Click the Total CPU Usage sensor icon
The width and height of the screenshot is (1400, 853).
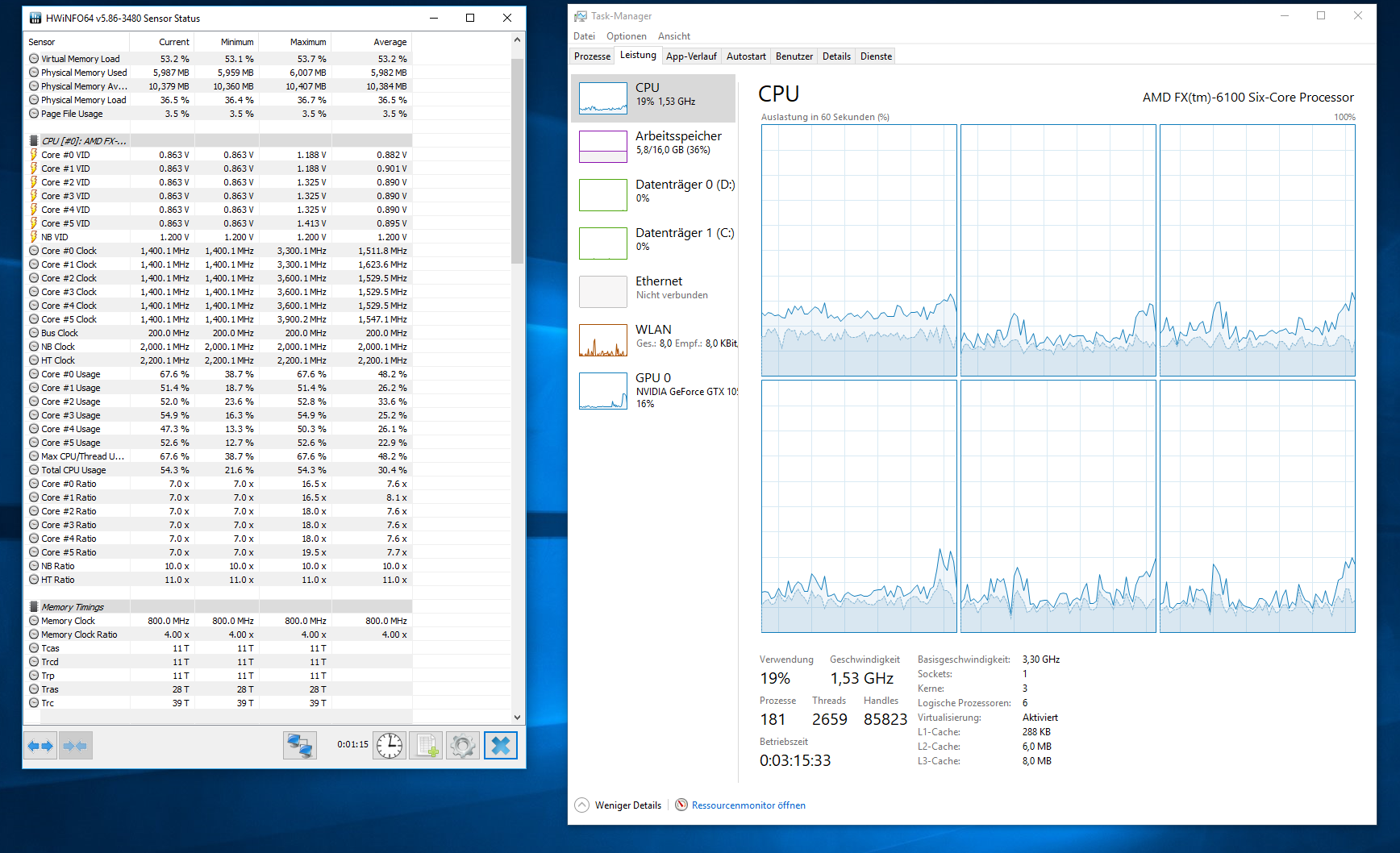click(34, 470)
